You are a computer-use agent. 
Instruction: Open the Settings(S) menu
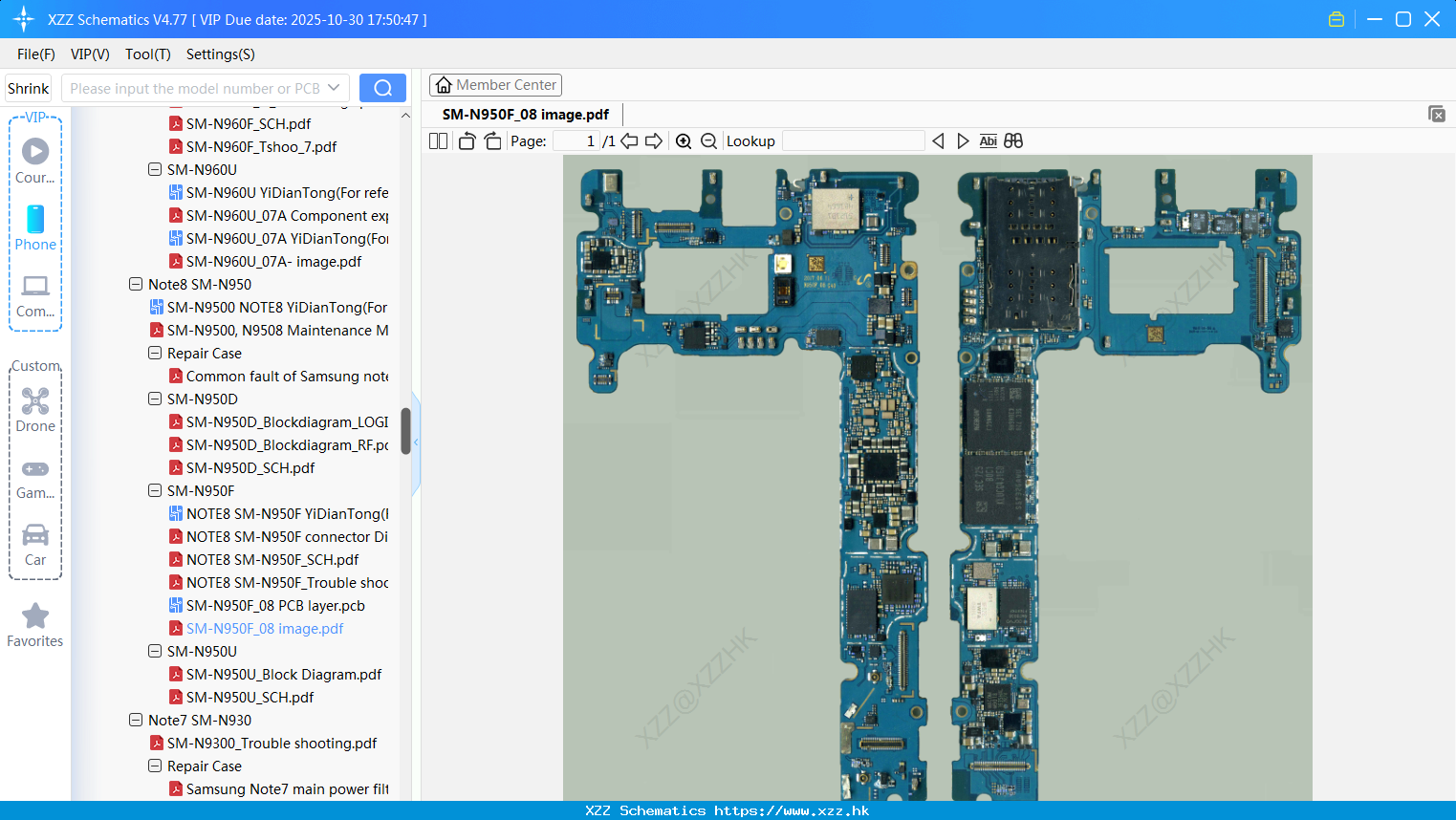221,54
